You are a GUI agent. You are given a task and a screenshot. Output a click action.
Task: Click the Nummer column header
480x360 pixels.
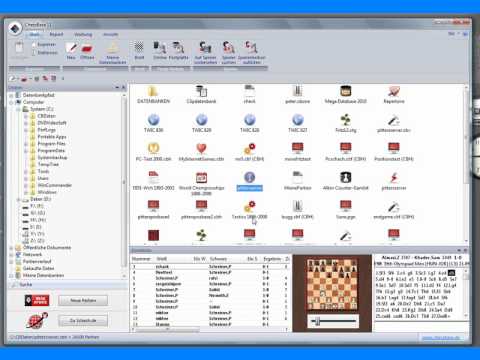pos(141,259)
